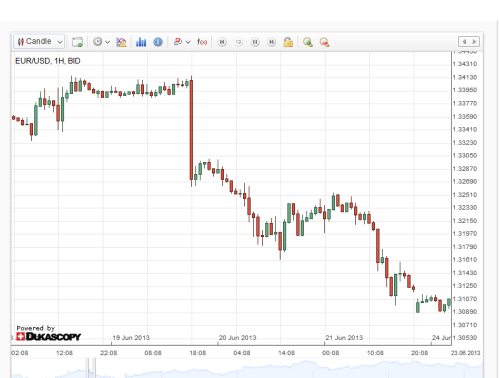This screenshot has width=500, height=378.
Task: Toggle the chart lock padlock icon
Action: (x=288, y=42)
